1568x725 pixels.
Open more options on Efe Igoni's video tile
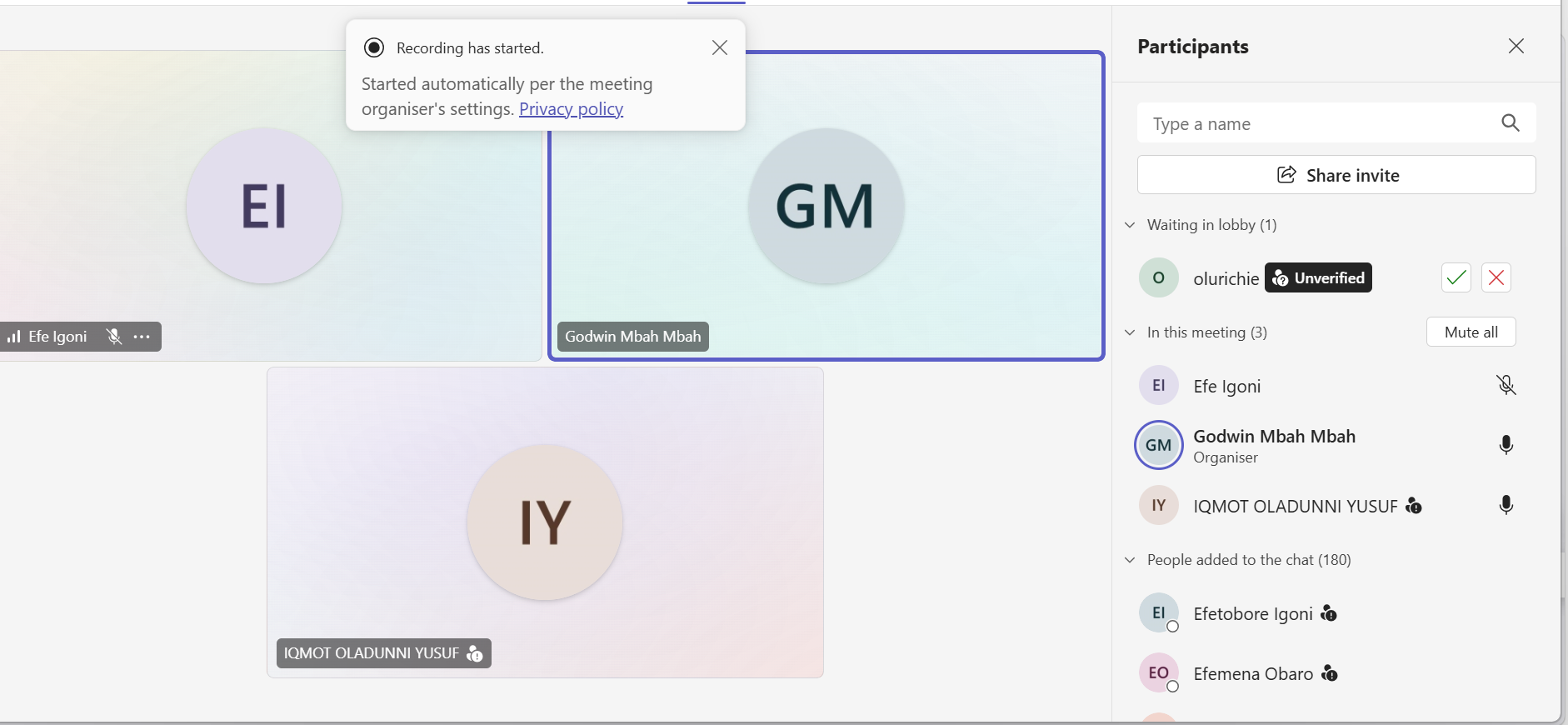pos(142,337)
